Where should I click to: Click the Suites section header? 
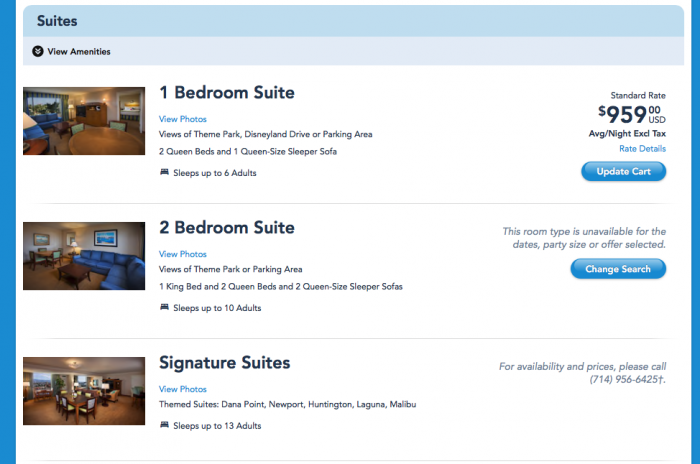[x=353, y=21]
